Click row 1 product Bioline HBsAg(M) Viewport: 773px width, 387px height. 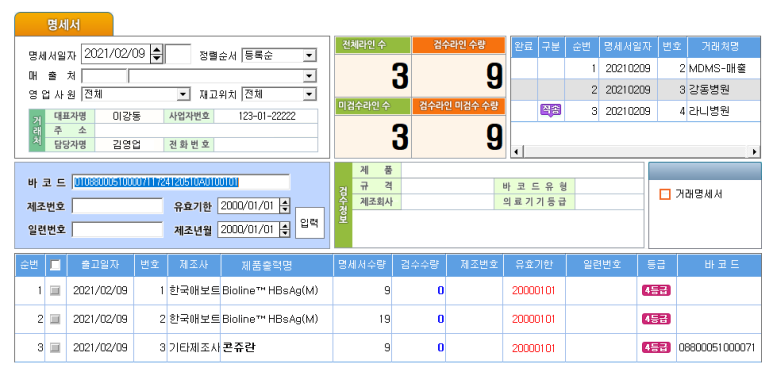[270, 291]
